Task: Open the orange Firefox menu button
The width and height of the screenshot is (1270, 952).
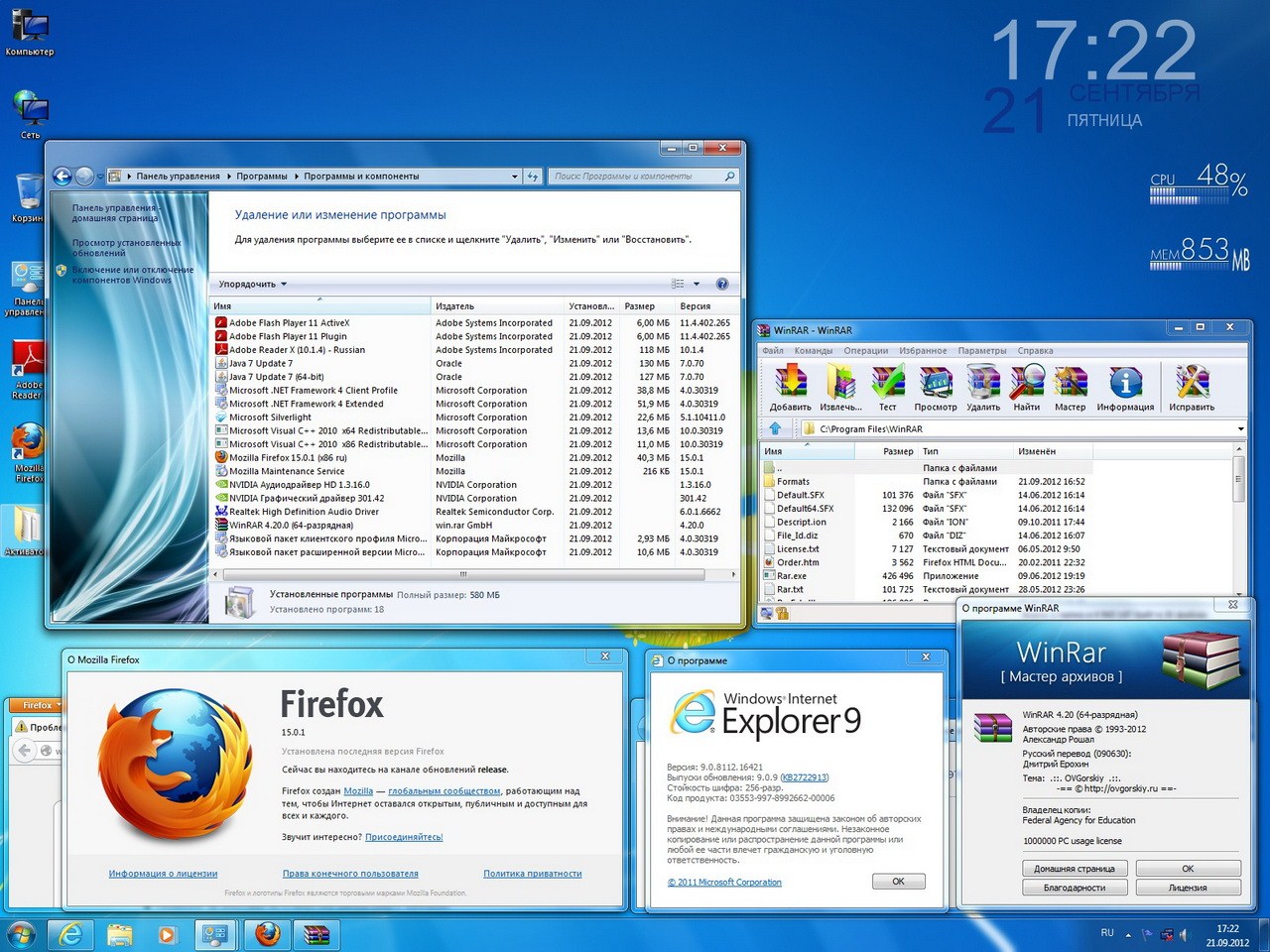Action: [x=38, y=705]
